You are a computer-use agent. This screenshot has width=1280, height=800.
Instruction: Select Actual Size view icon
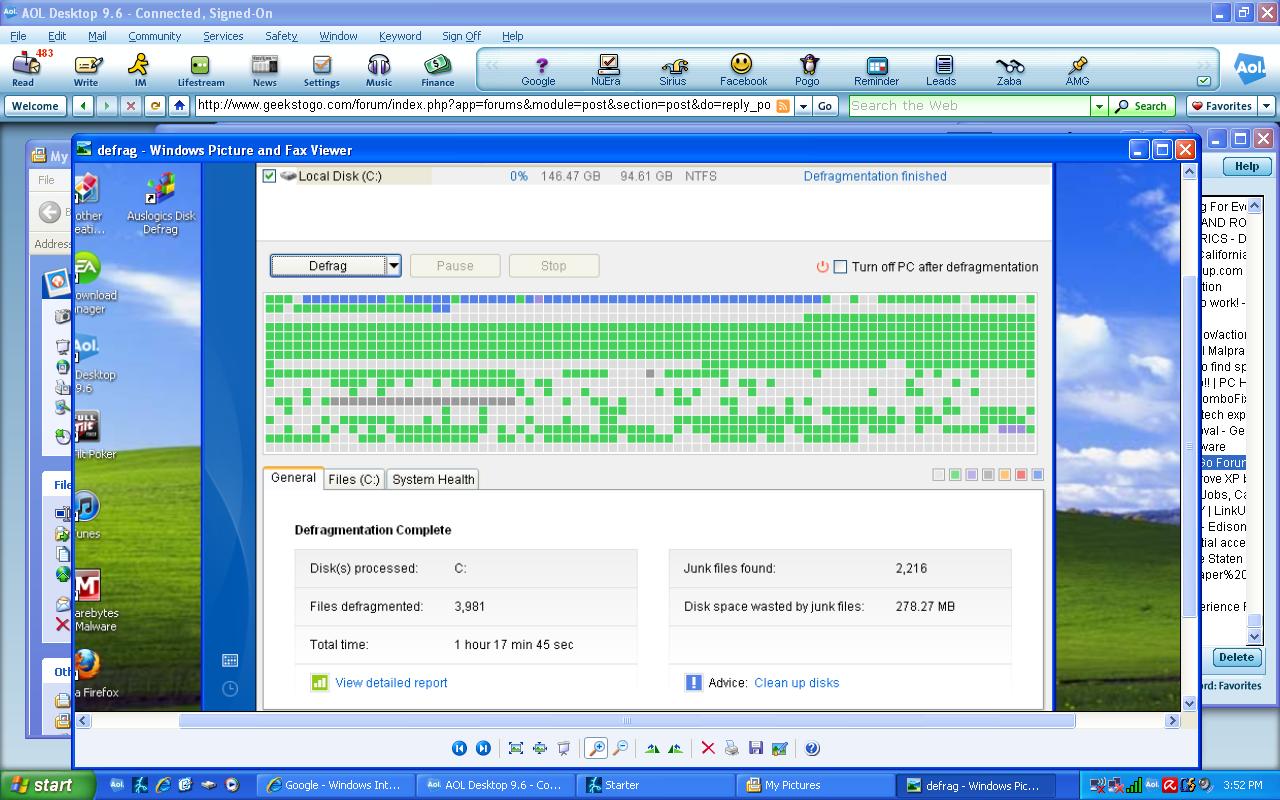(540, 748)
